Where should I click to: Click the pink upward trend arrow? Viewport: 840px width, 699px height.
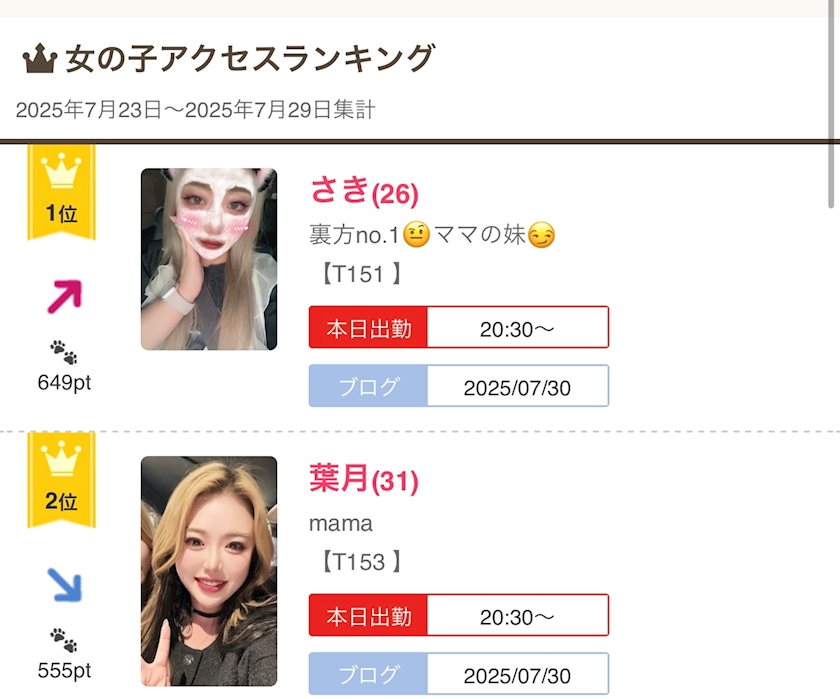(64, 295)
